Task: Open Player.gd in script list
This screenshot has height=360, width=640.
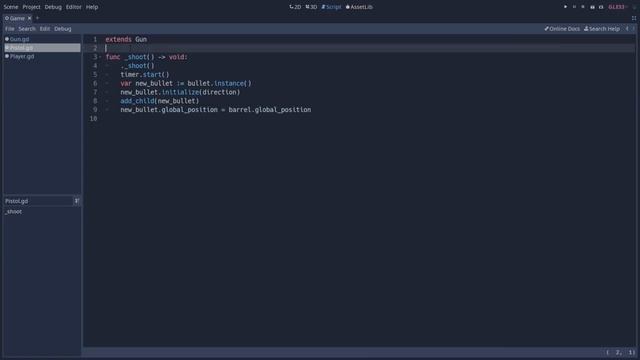Action: pyautogui.click(x=42, y=56)
